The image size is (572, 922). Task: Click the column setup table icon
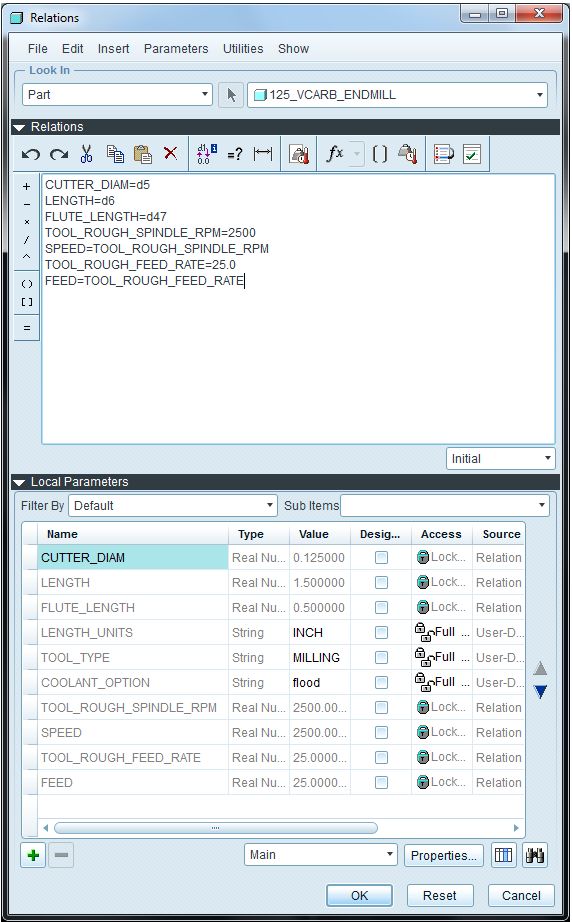[x=503, y=855]
